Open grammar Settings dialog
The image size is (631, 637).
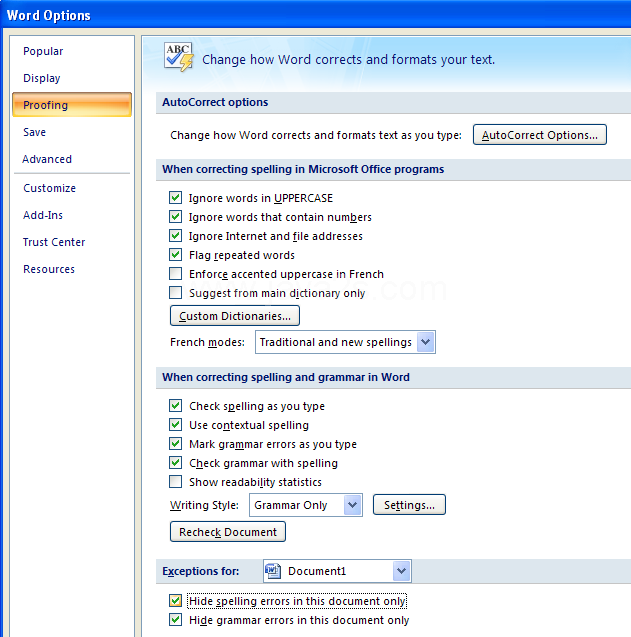pos(409,505)
